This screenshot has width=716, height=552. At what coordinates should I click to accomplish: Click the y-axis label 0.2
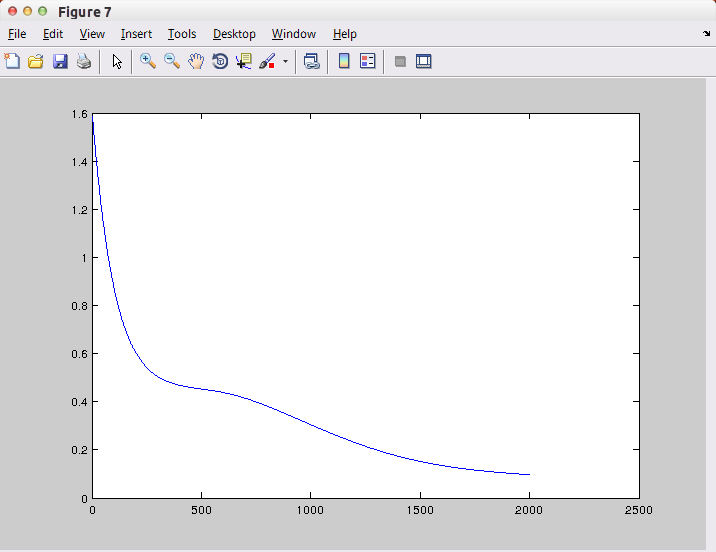[79, 450]
